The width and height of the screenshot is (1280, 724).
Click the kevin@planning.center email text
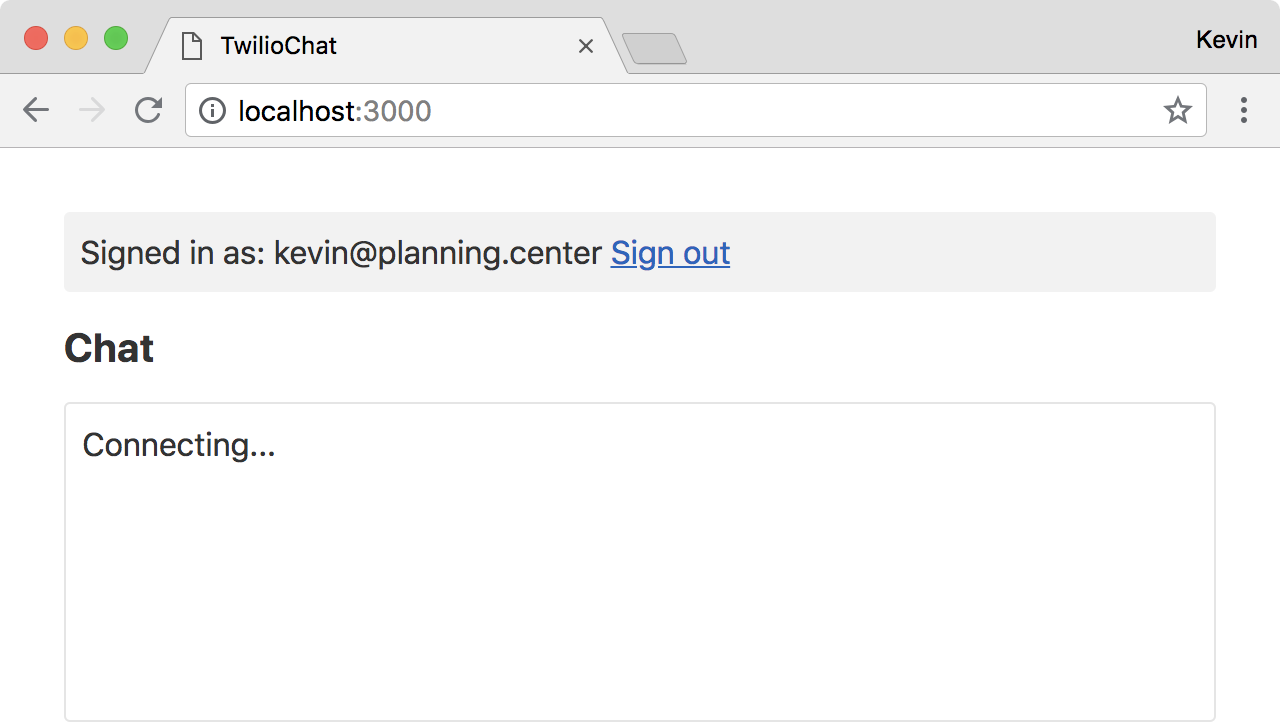coord(438,253)
